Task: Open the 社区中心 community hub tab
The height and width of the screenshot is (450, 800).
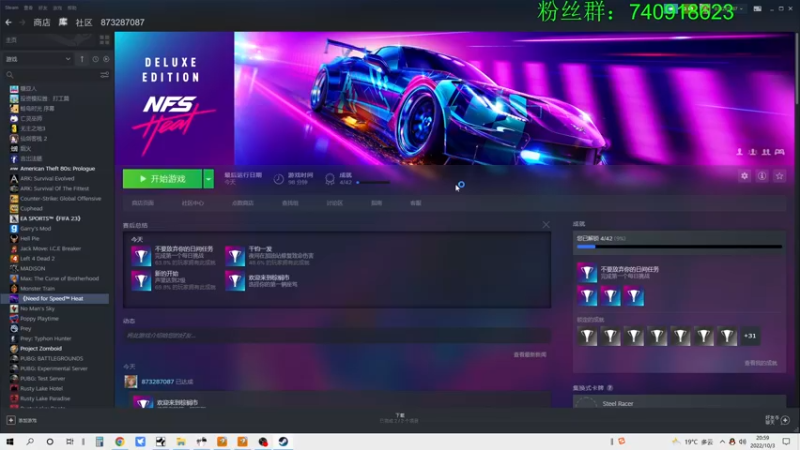Action: [192, 203]
